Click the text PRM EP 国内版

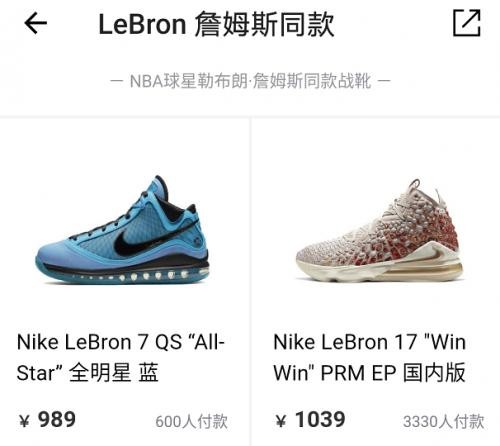click(393, 372)
